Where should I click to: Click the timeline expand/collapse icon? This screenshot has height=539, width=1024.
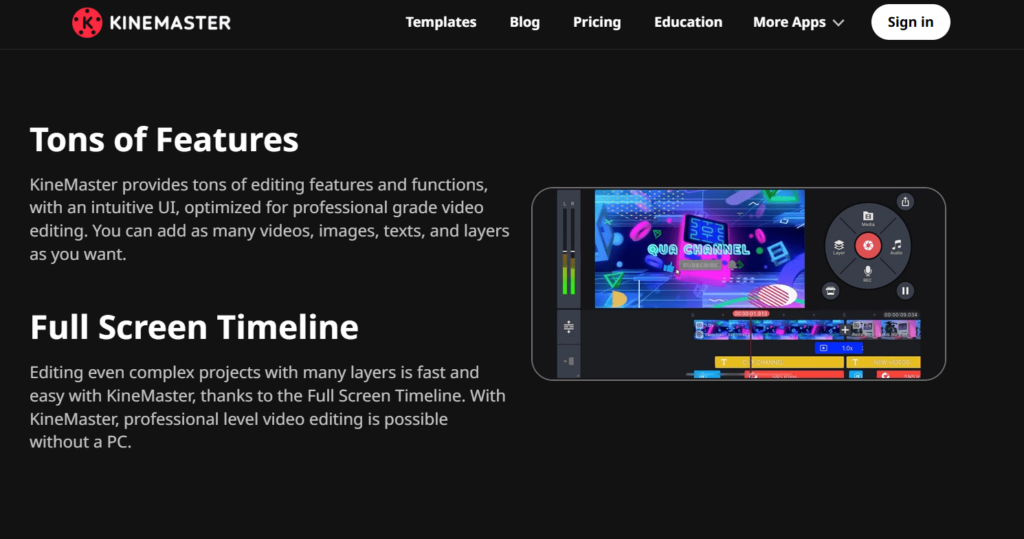click(569, 327)
